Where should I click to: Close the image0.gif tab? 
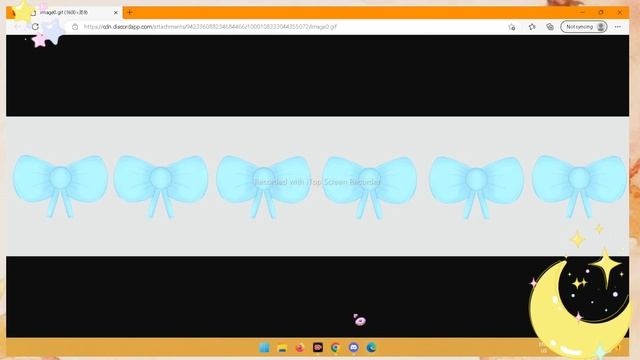click(116, 13)
